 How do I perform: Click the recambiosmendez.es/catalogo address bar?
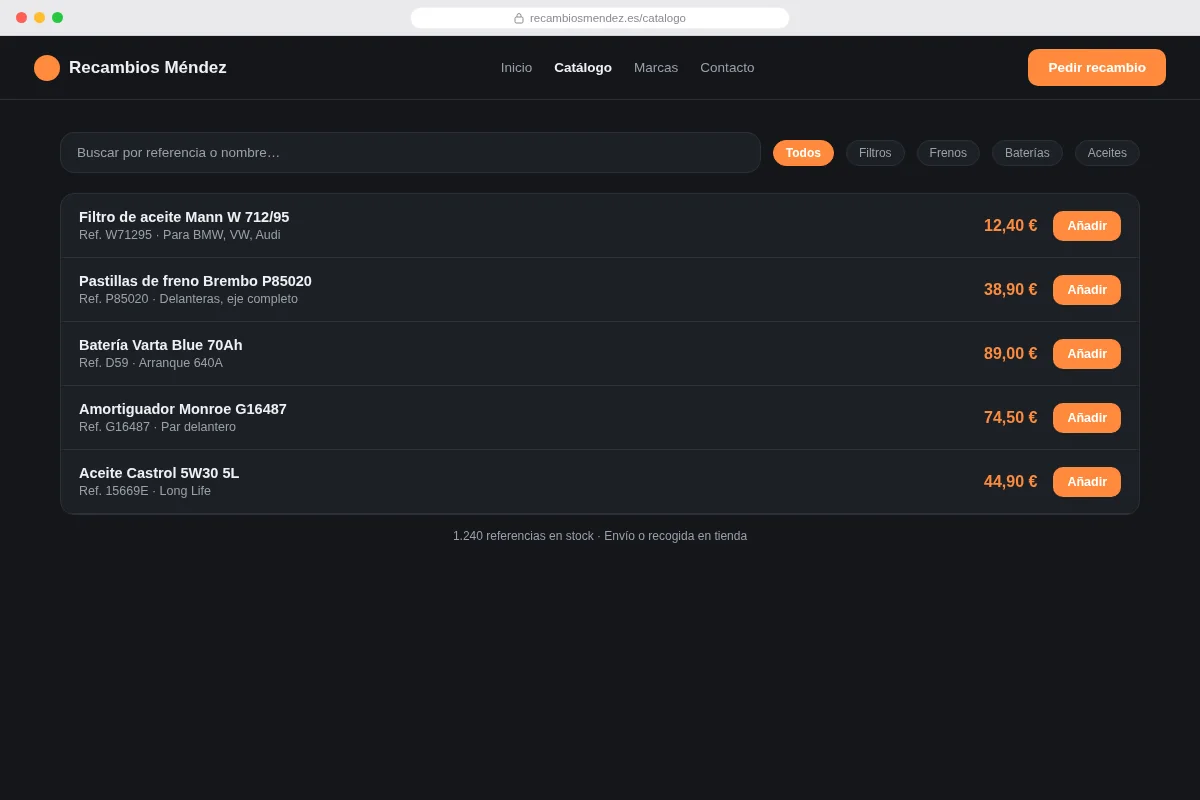pos(600,18)
